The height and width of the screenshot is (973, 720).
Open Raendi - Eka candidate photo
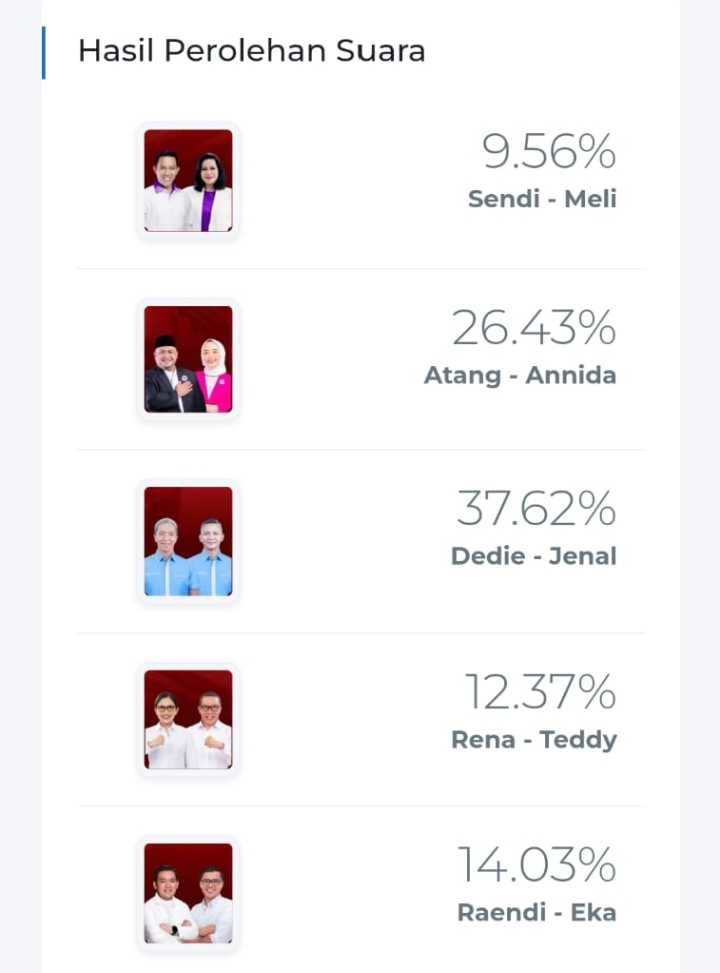188,893
